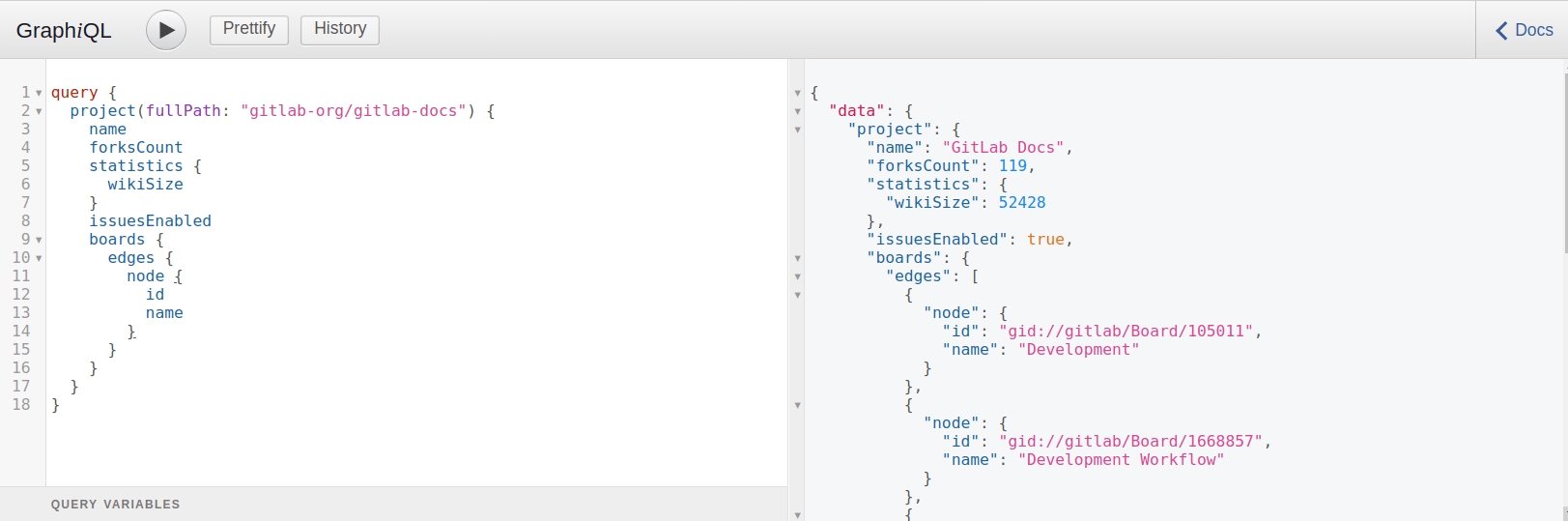
Task: Run the query with the play button
Action: pyautogui.click(x=166, y=30)
